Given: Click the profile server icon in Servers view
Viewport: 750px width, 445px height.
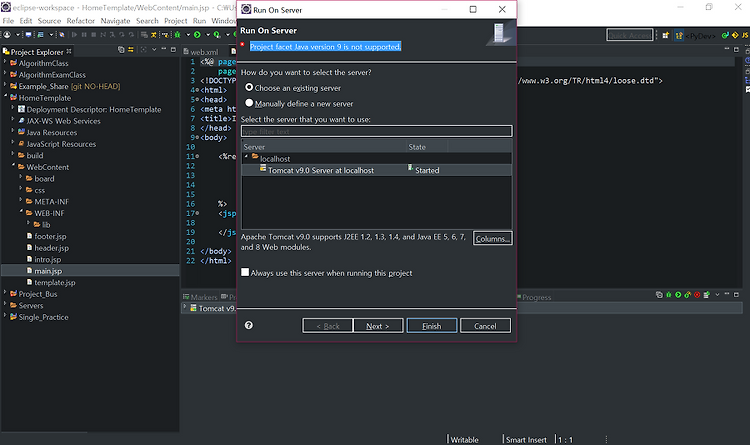Looking at the screenshot, I should [x=687, y=295].
